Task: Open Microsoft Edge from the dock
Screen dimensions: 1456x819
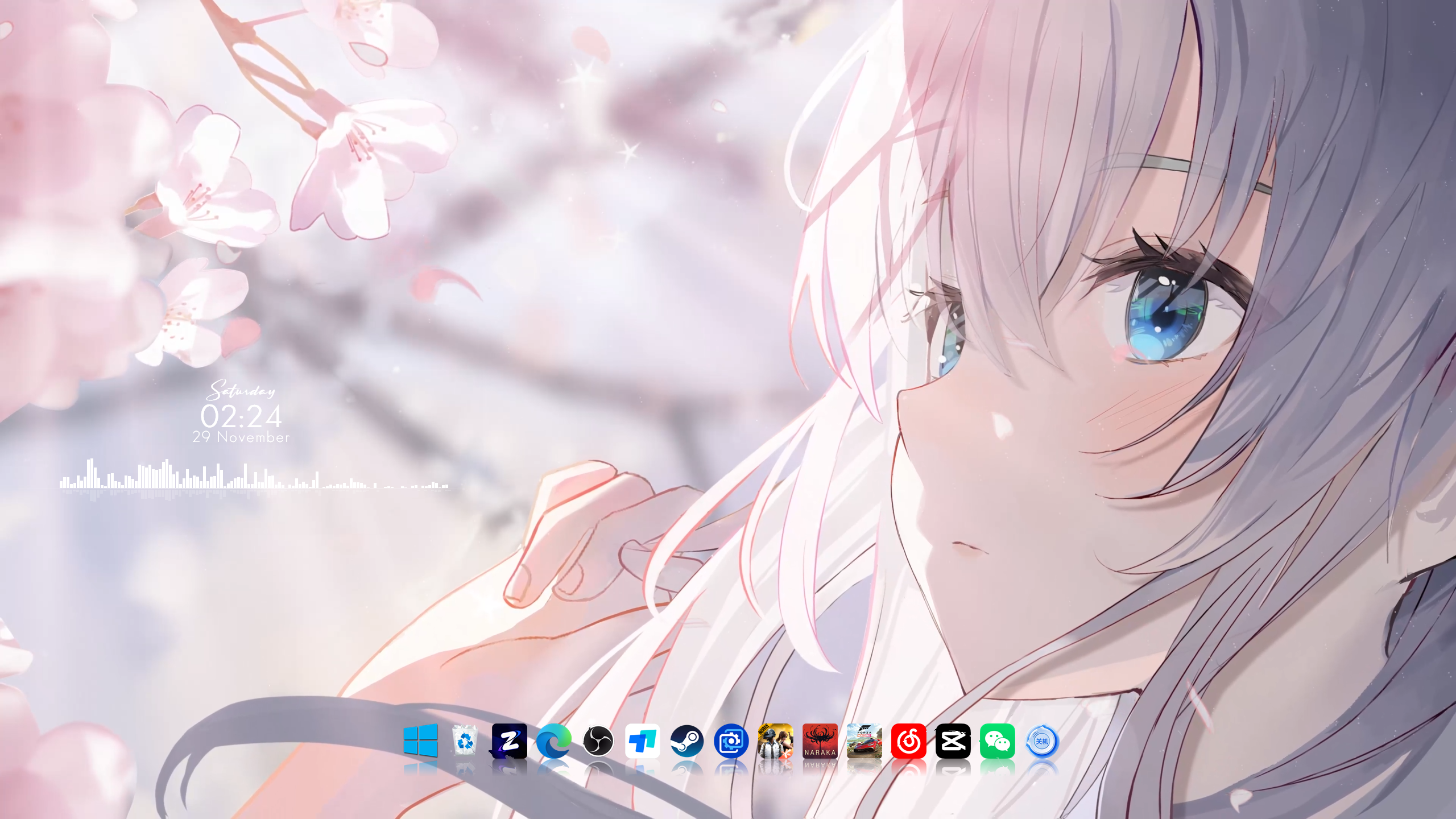Action: coord(553,741)
